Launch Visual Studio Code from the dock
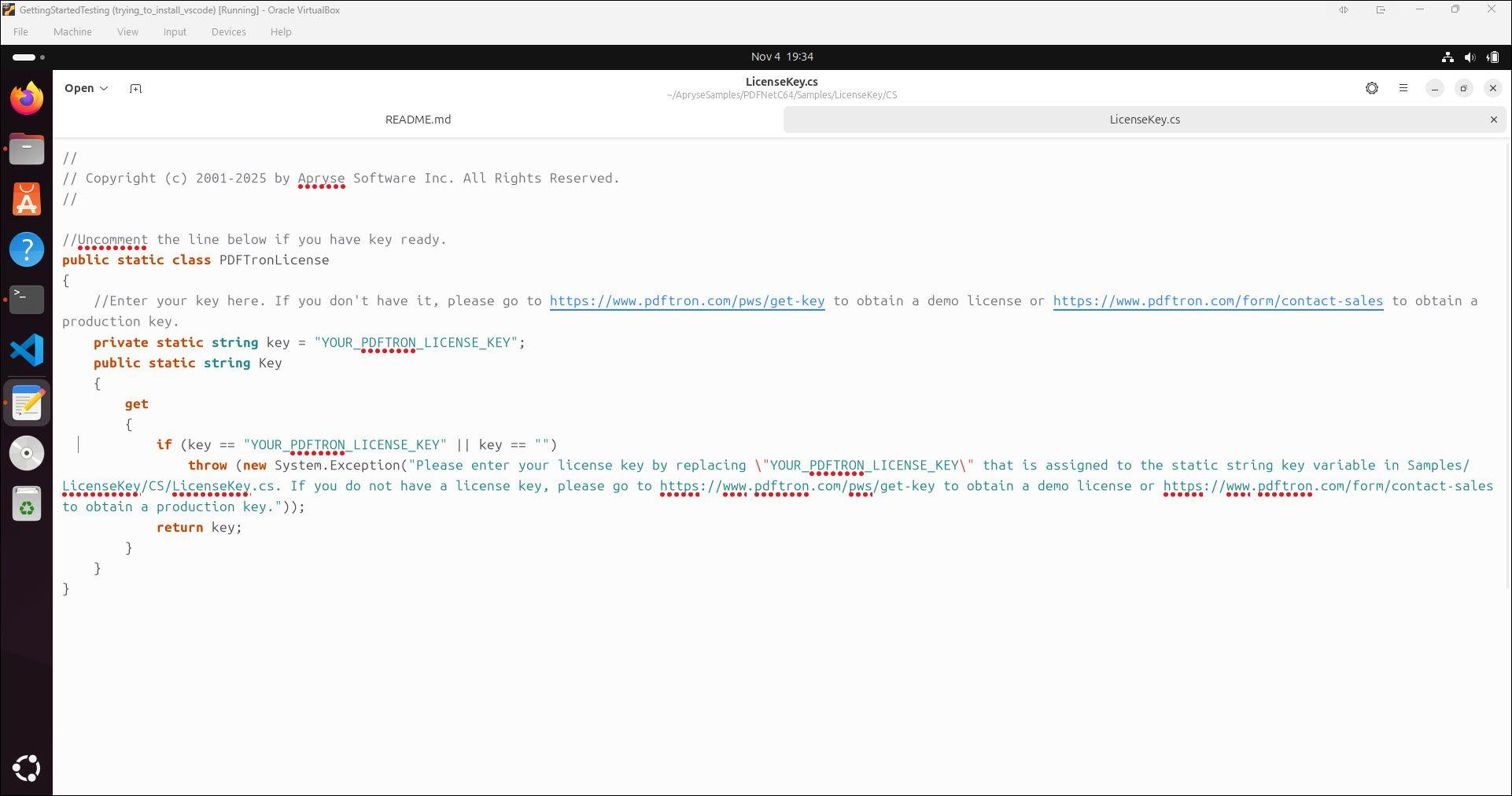The image size is (1512, 796). point(27,350)
